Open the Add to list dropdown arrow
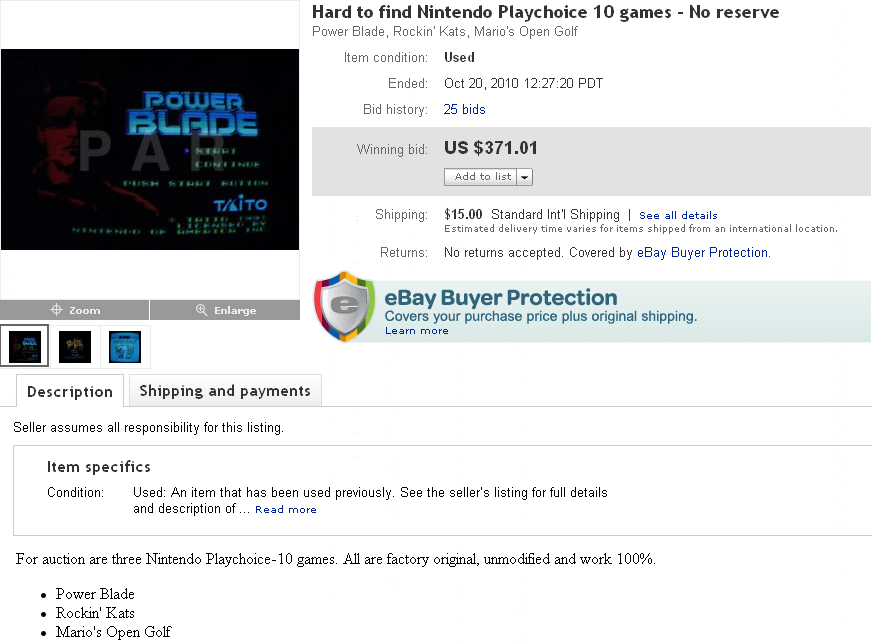The image size is (872, 643). click(x=525, y=177)
